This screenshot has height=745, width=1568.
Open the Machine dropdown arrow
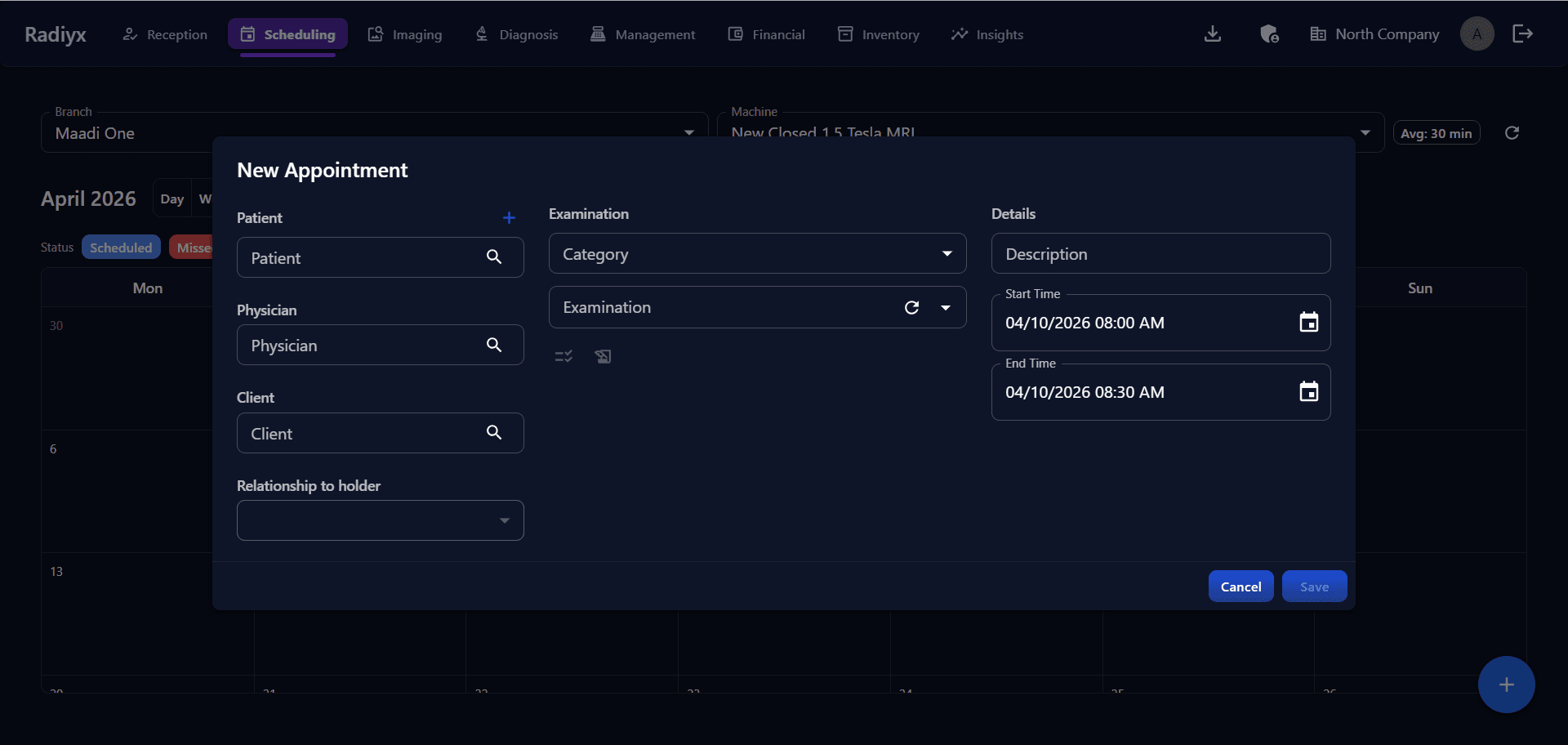pos(1365,133)
